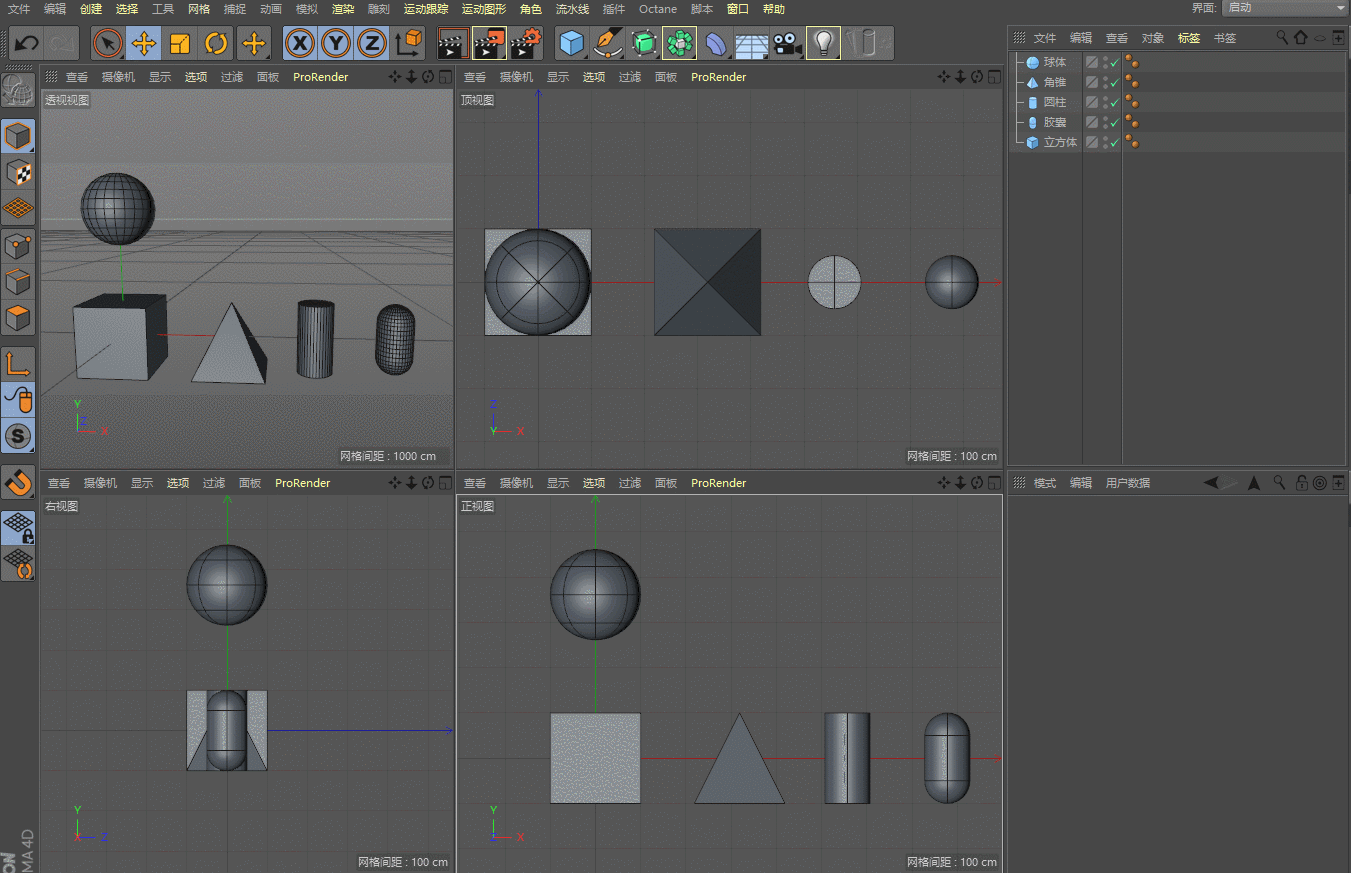
Task: Activate the Rotate tool
Action: (x=216, y=43)
